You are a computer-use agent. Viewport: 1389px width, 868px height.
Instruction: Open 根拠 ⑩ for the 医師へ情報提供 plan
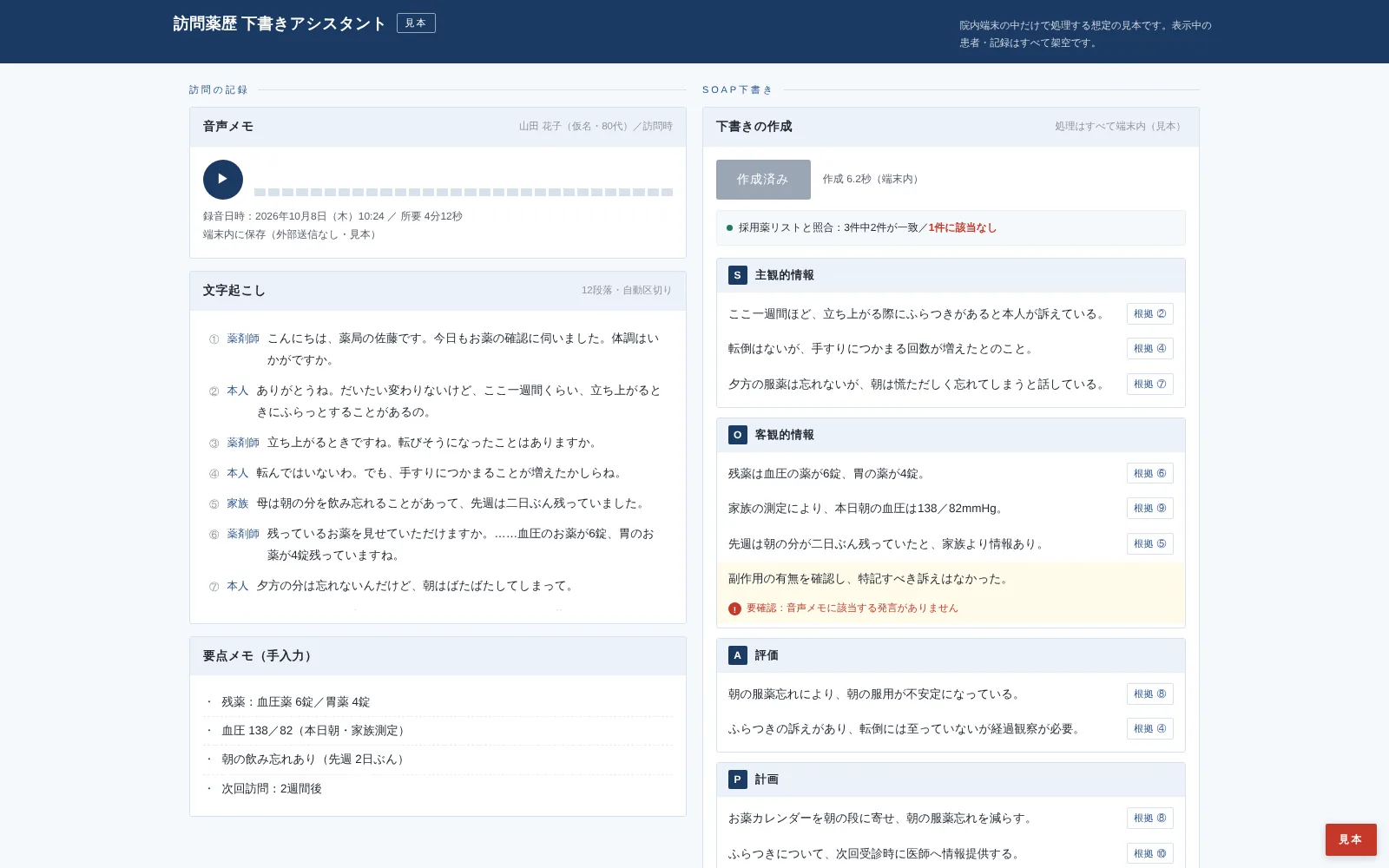1150,853
